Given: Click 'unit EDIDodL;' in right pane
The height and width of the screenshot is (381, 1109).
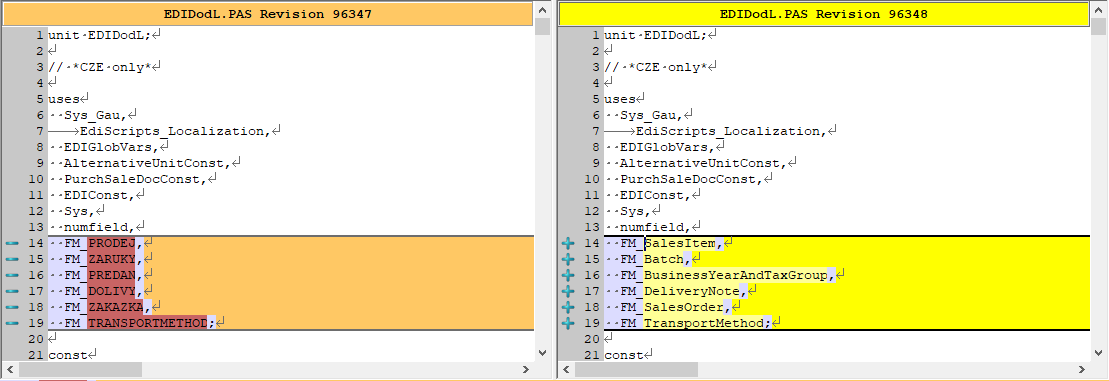Looking at the screenshot, I should pyautogui.click(x=656, y=35).
